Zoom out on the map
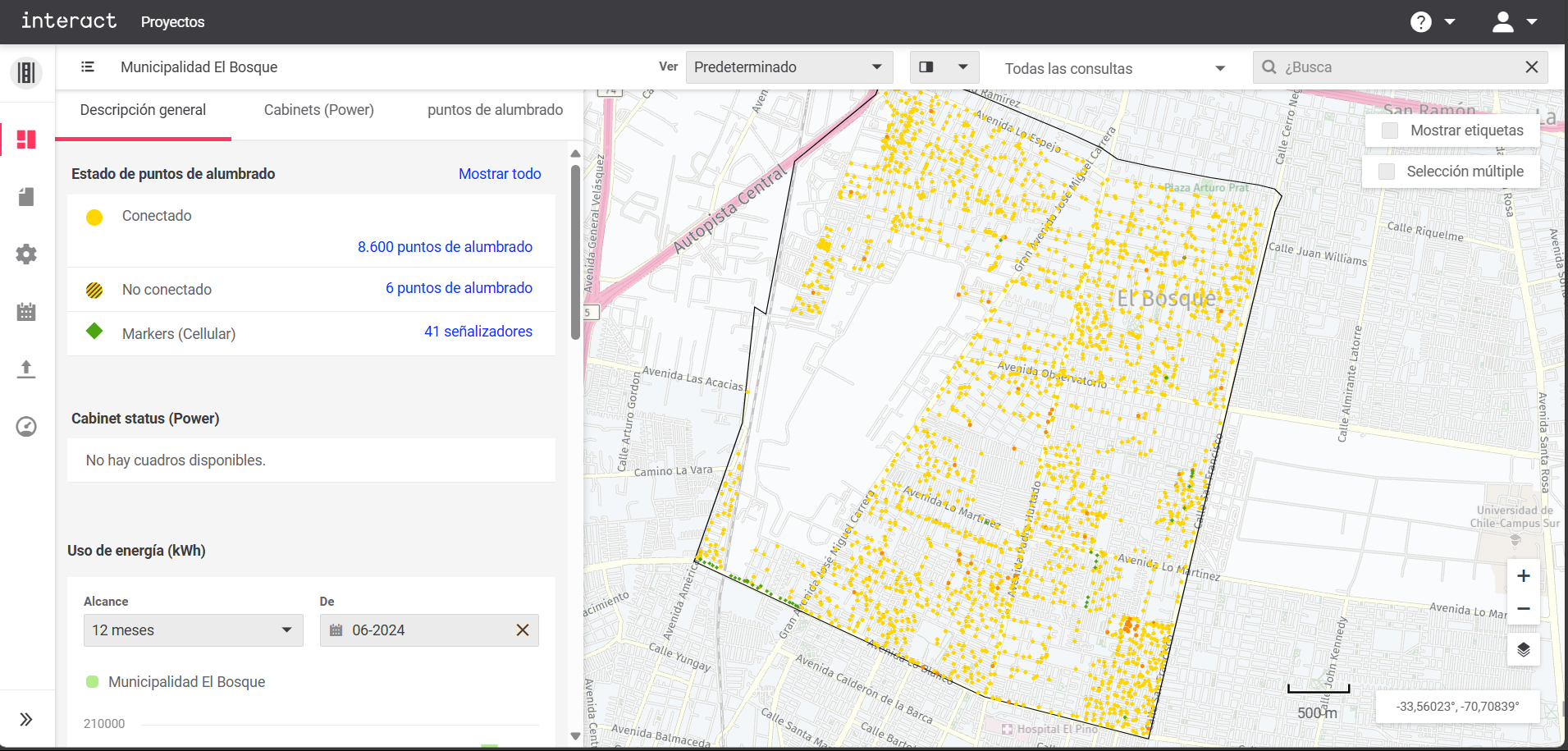The image size is (1568, 751). point(1523,609)
